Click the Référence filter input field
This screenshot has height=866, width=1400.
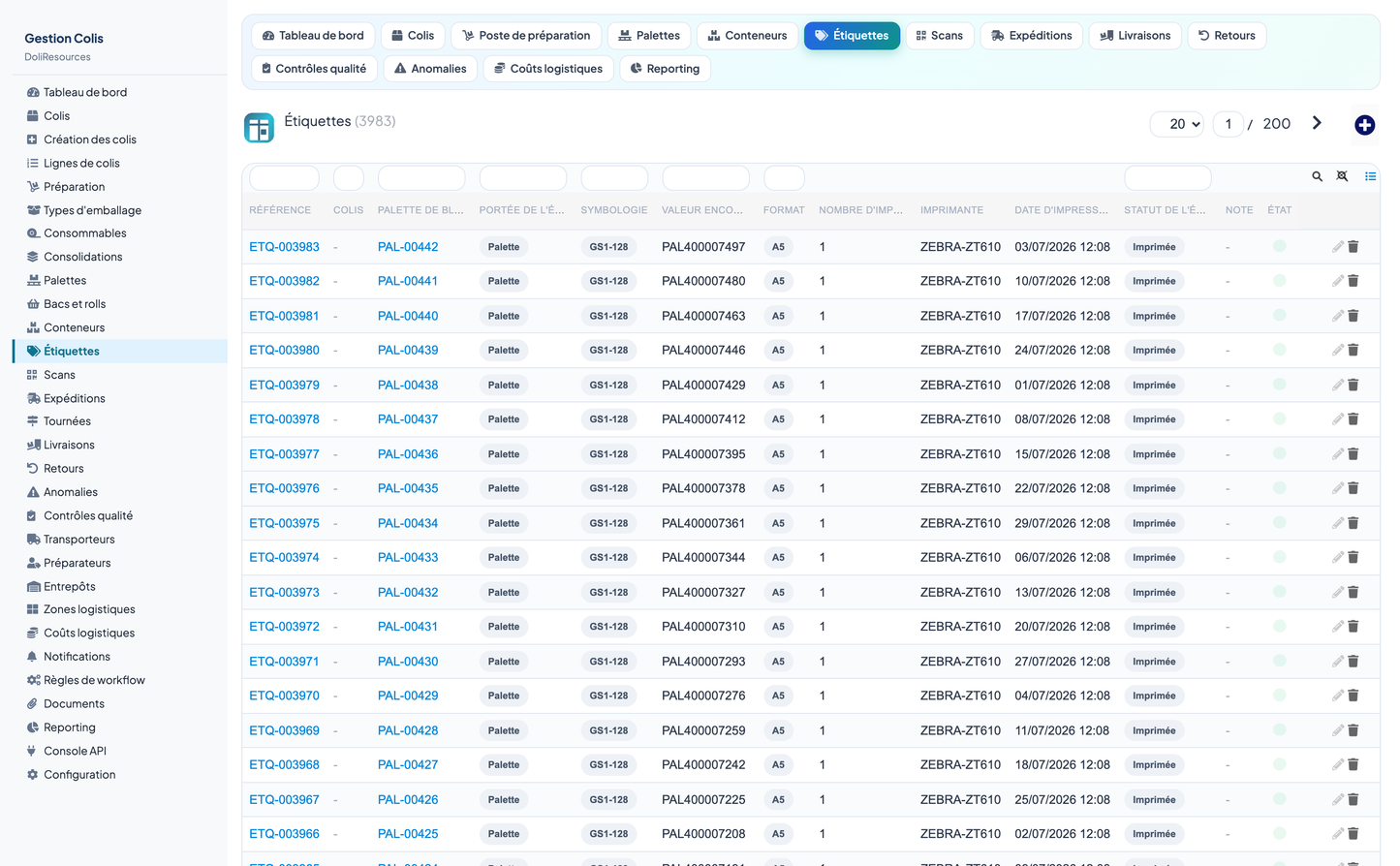click(284, 178)
